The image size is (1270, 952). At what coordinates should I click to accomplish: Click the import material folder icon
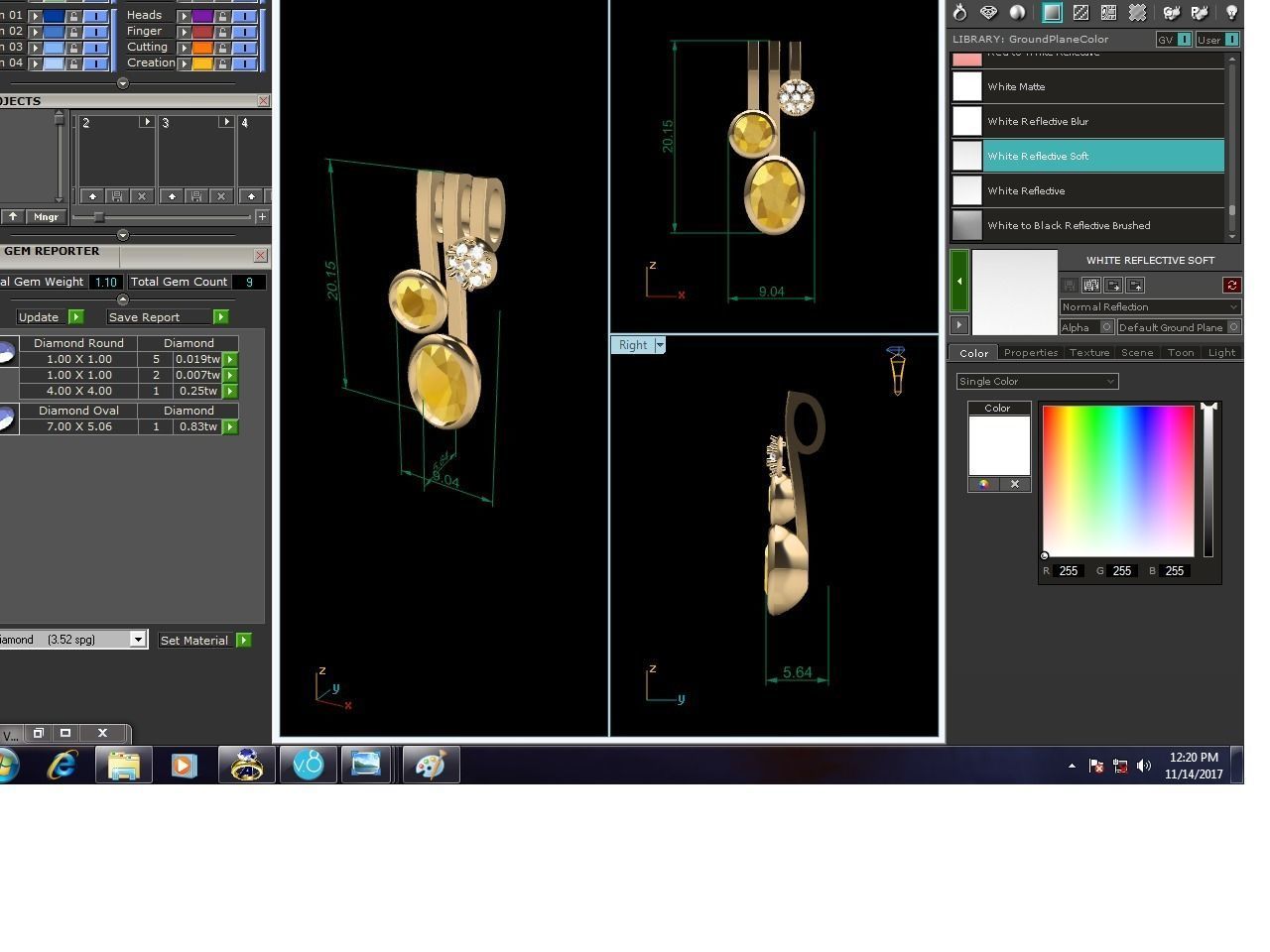tap(1136, 286)
